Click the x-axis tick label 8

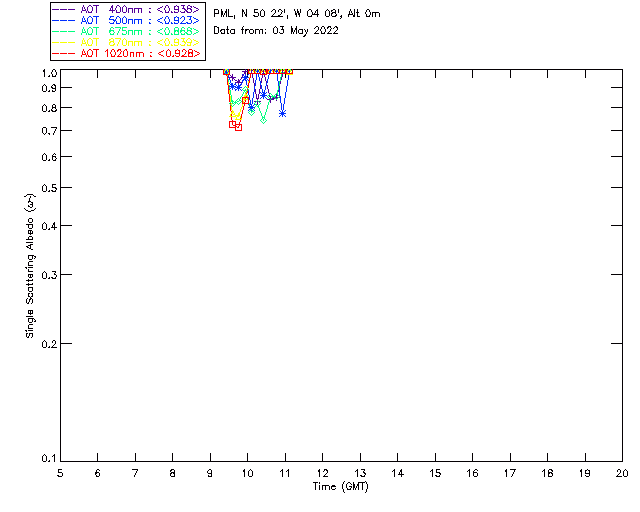point(173,473)
